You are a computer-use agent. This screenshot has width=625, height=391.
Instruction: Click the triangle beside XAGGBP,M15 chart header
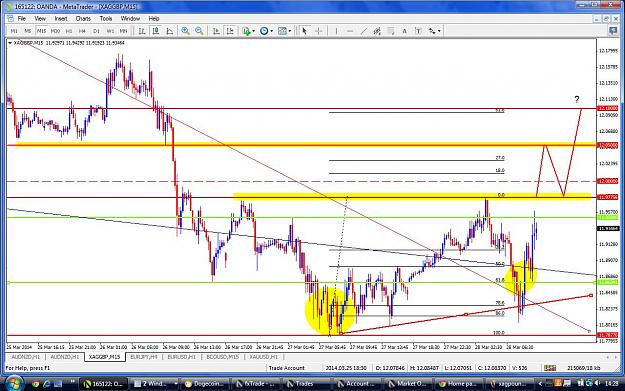[x=10, y=43]
